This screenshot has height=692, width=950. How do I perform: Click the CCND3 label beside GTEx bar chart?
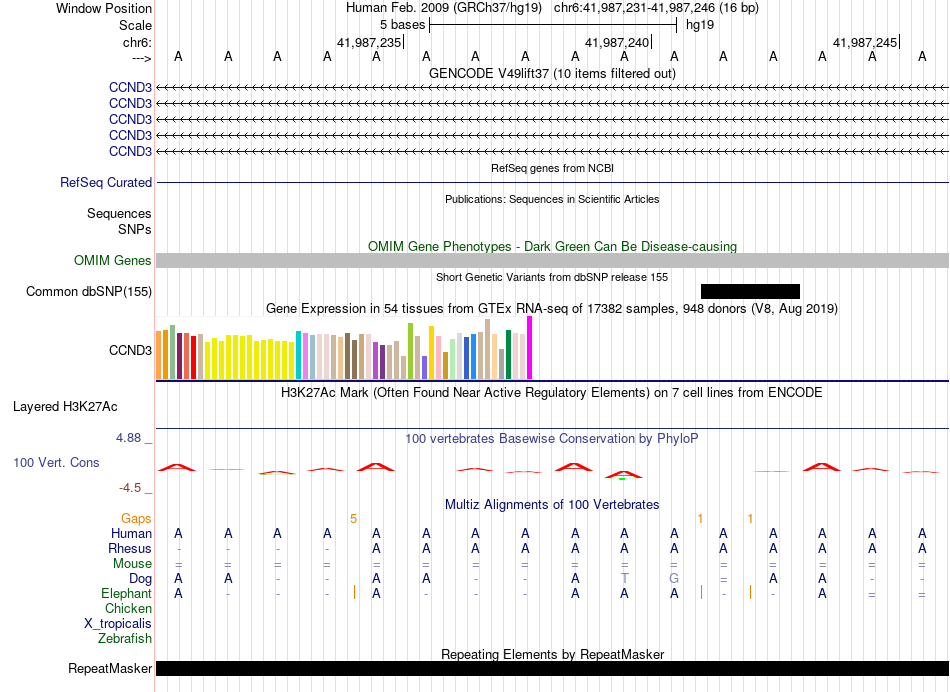pyautogui.click(x=130, y=350)
